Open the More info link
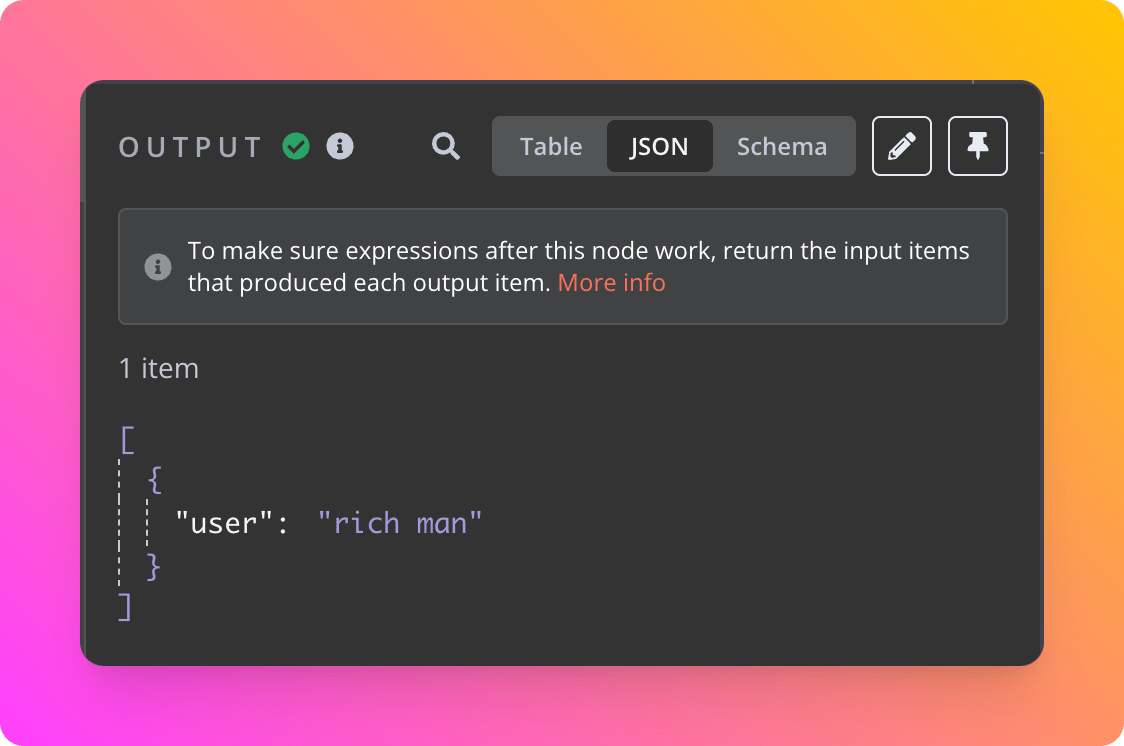This screenshot has height=746, width=1124. point(611,282)
